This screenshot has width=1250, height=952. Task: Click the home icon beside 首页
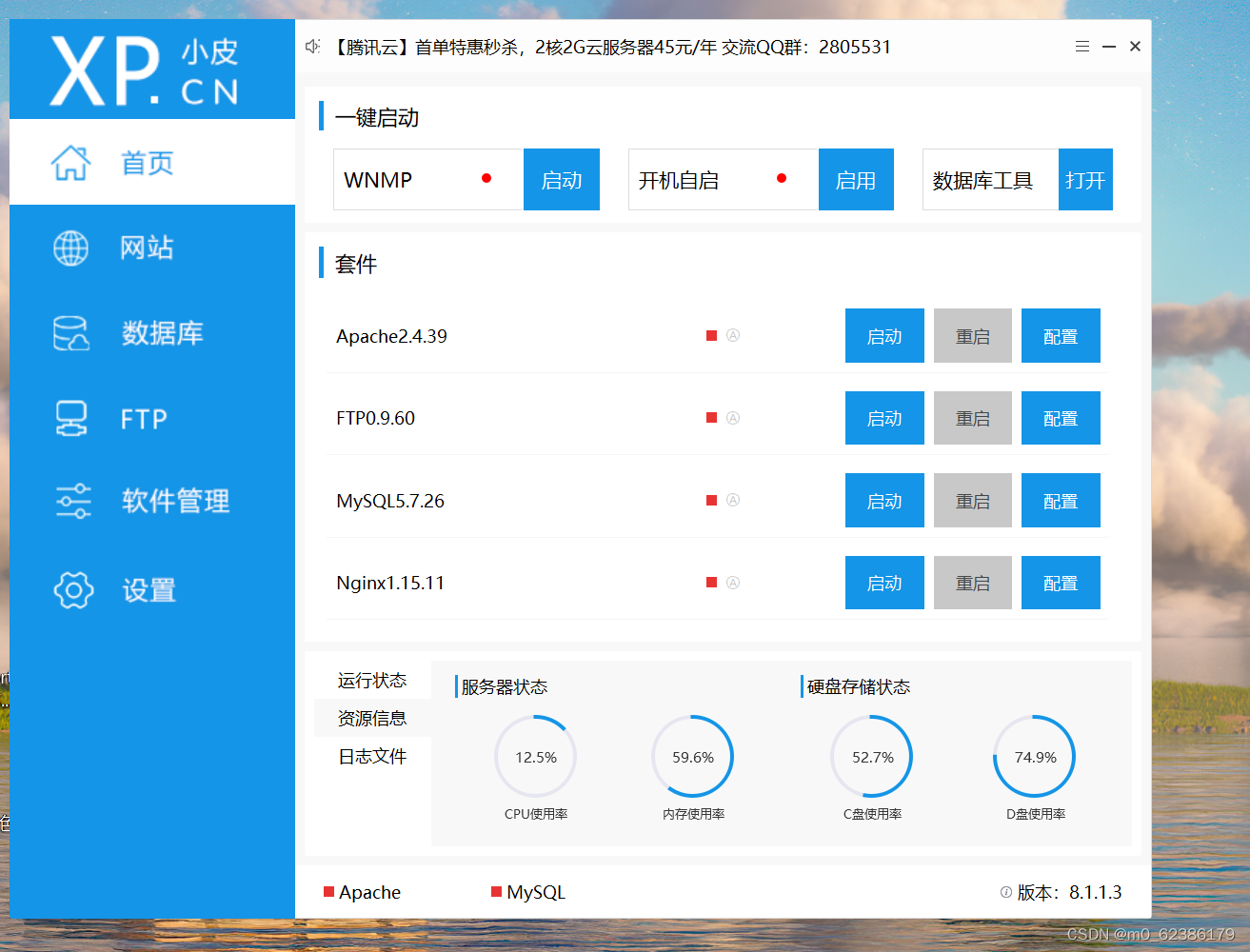pos(71,163)
